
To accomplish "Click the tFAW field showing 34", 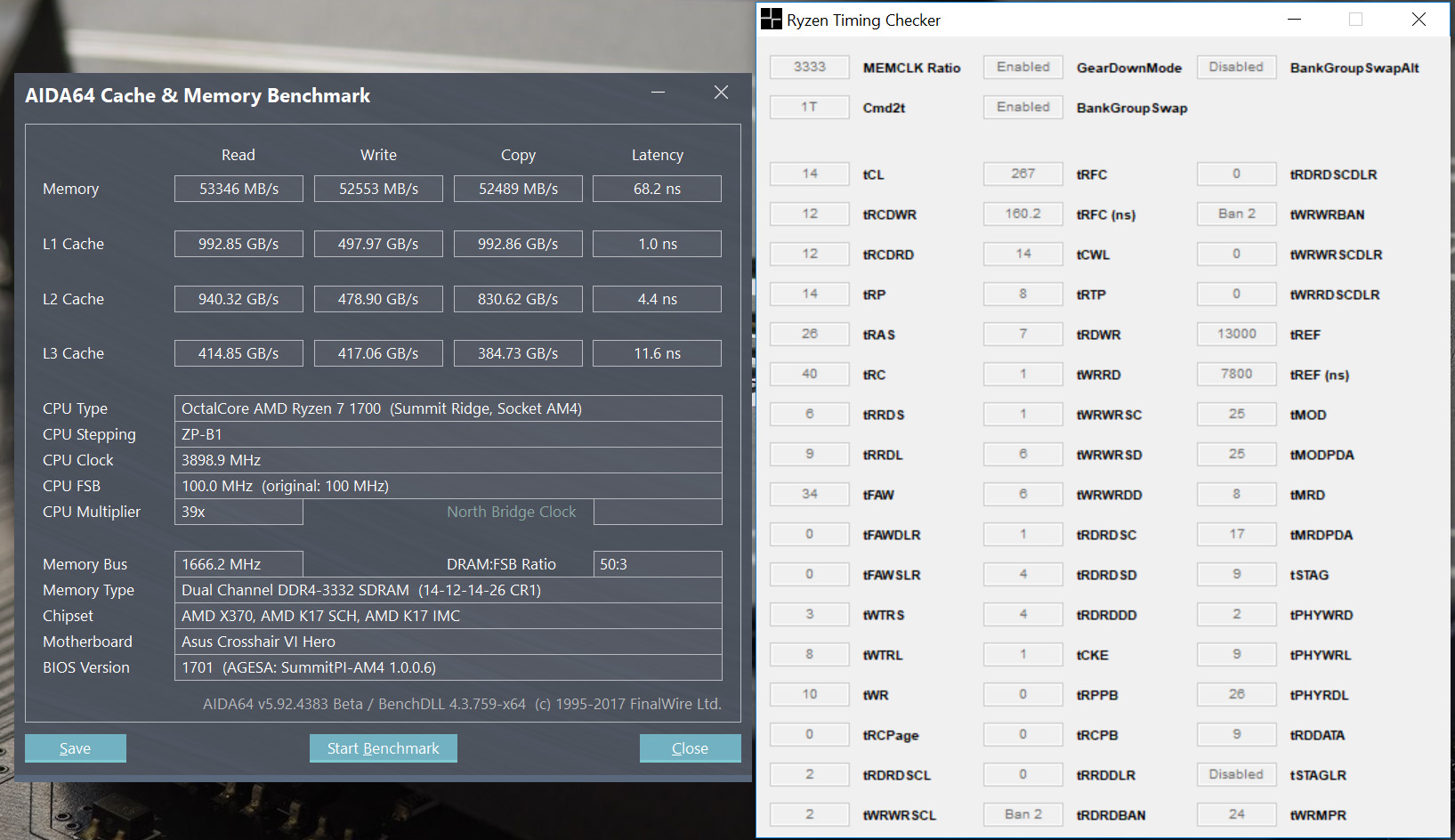I will pos(810,494).
